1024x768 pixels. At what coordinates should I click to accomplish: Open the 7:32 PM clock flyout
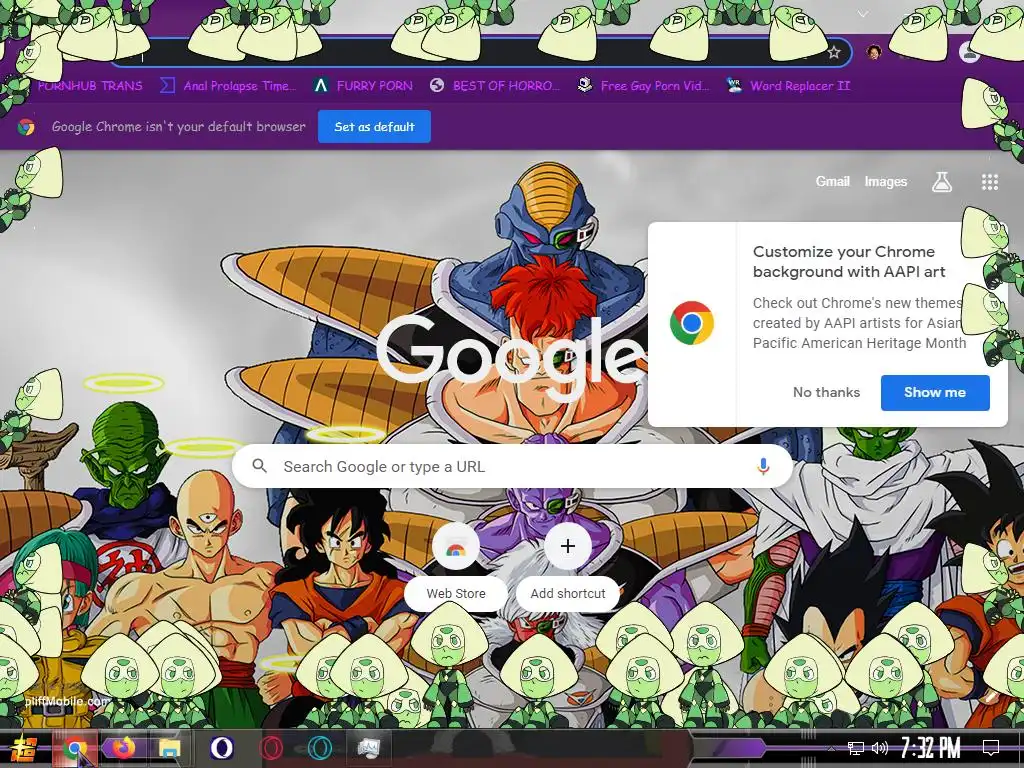point(931,748)
